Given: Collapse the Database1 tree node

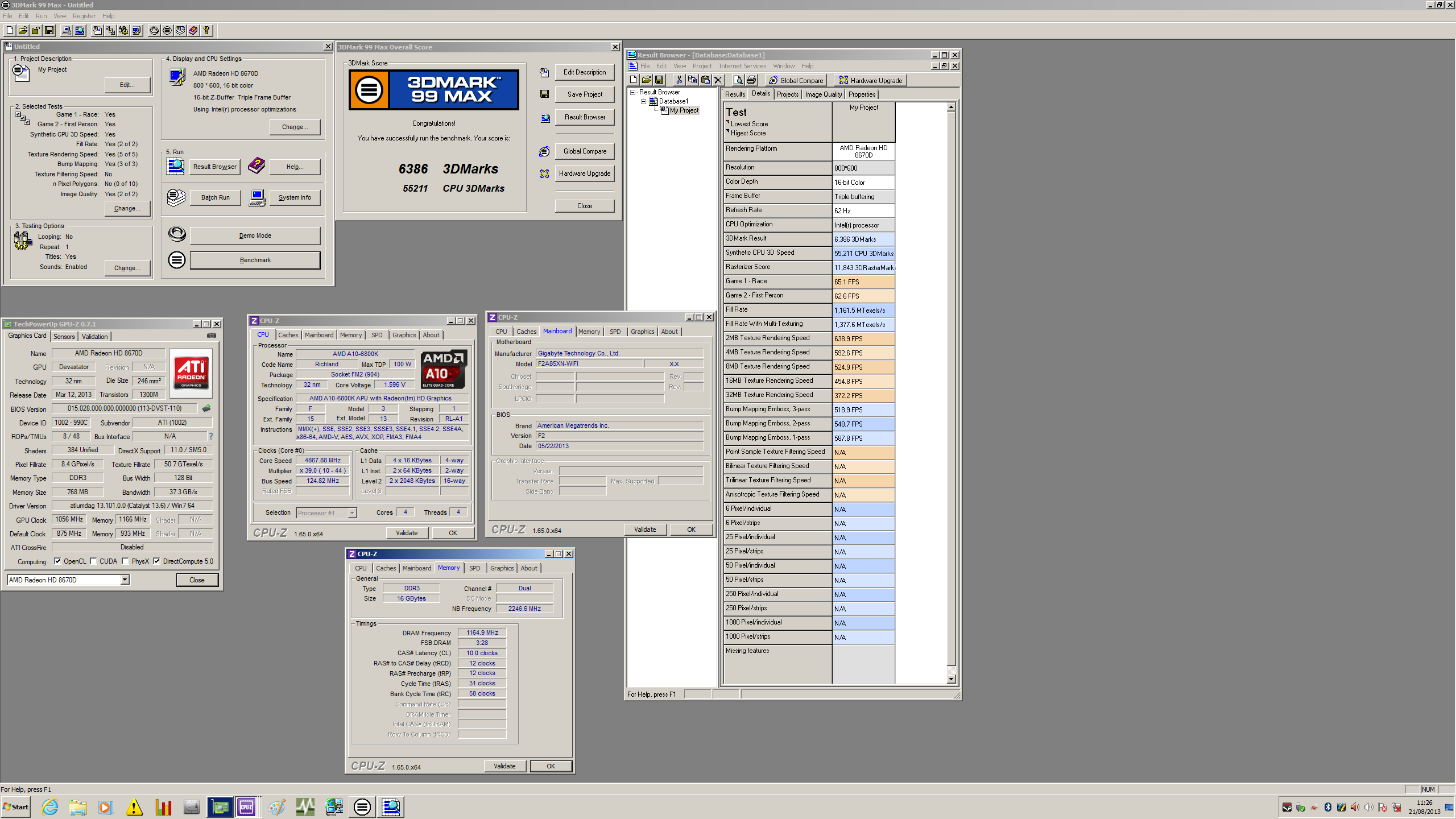Looking at the screenshot, I should pos(644,101).
